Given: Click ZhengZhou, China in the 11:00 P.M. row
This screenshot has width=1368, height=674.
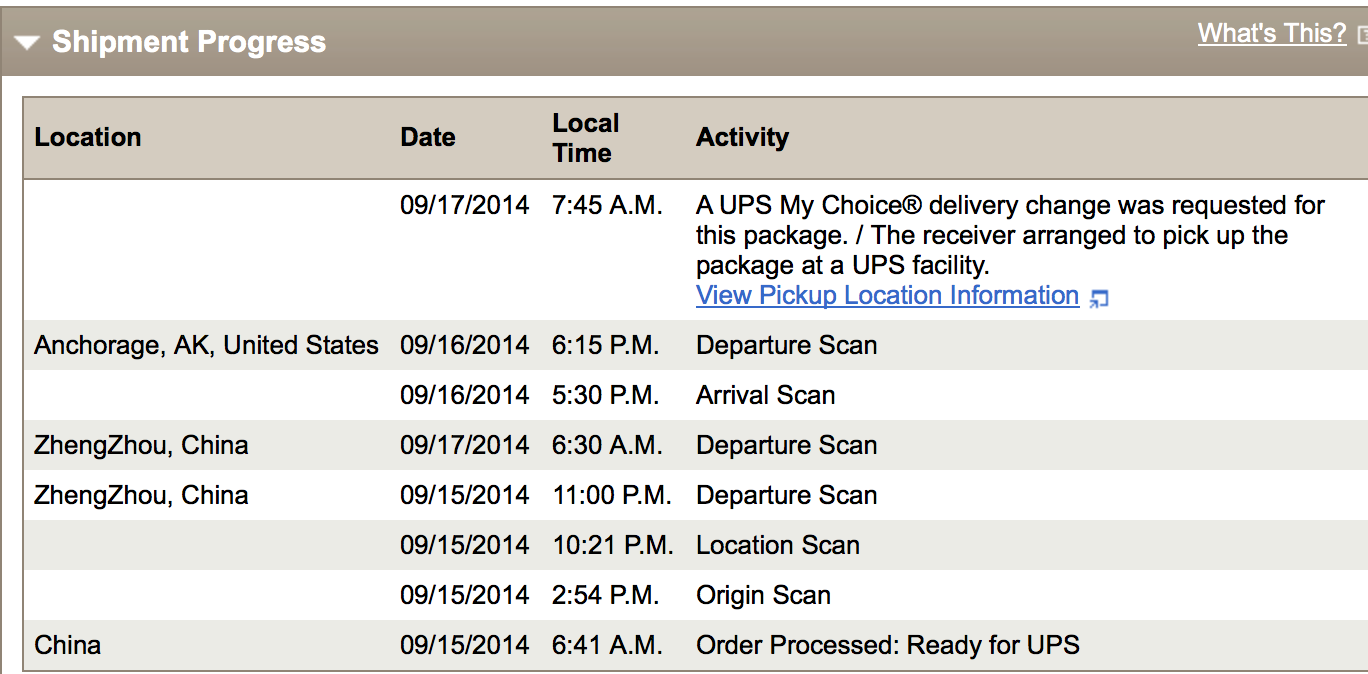Looking at the screenshot, I should pos(141,496).
